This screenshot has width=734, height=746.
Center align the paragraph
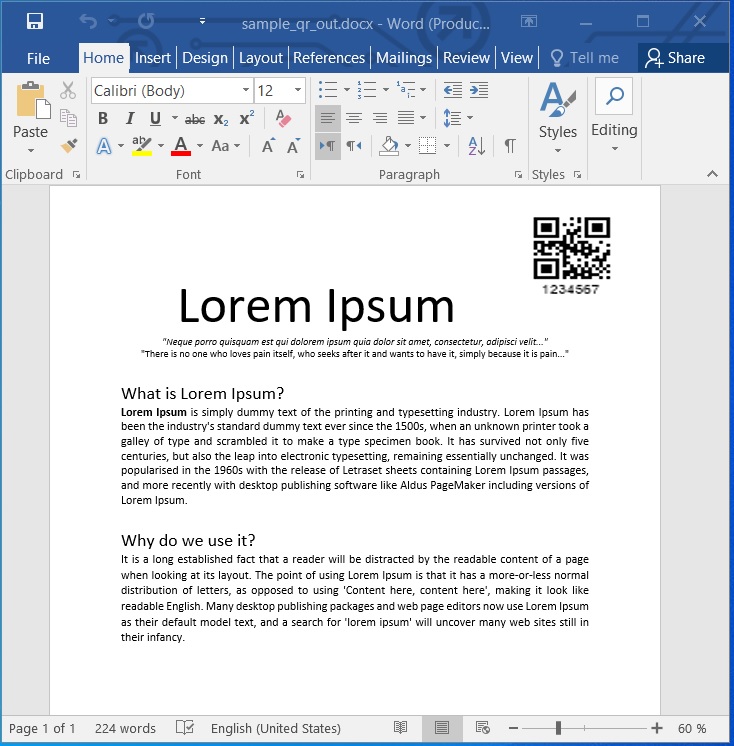(x=353, y=119)
